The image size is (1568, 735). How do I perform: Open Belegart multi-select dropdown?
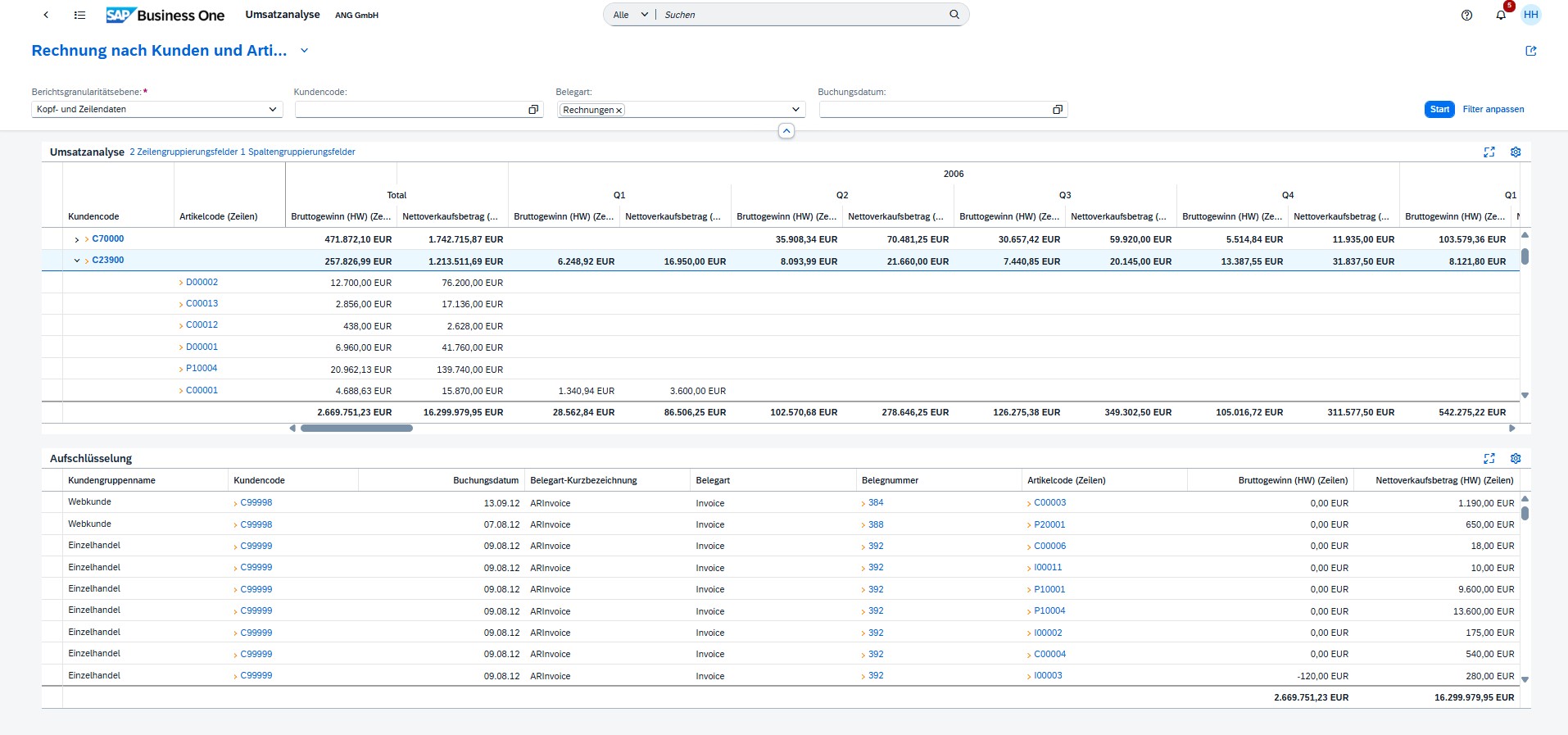[795, 110]
